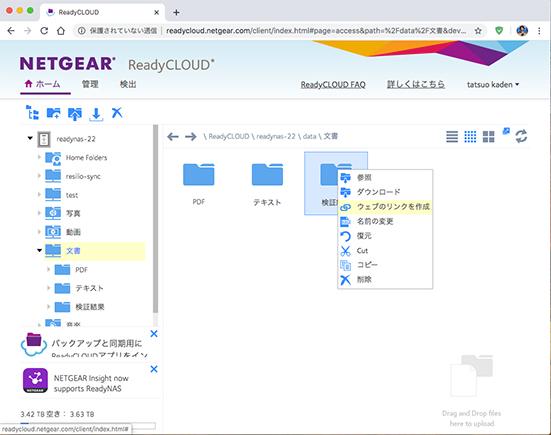Click the small pin icon beside refresh

[x=506, y=131]
